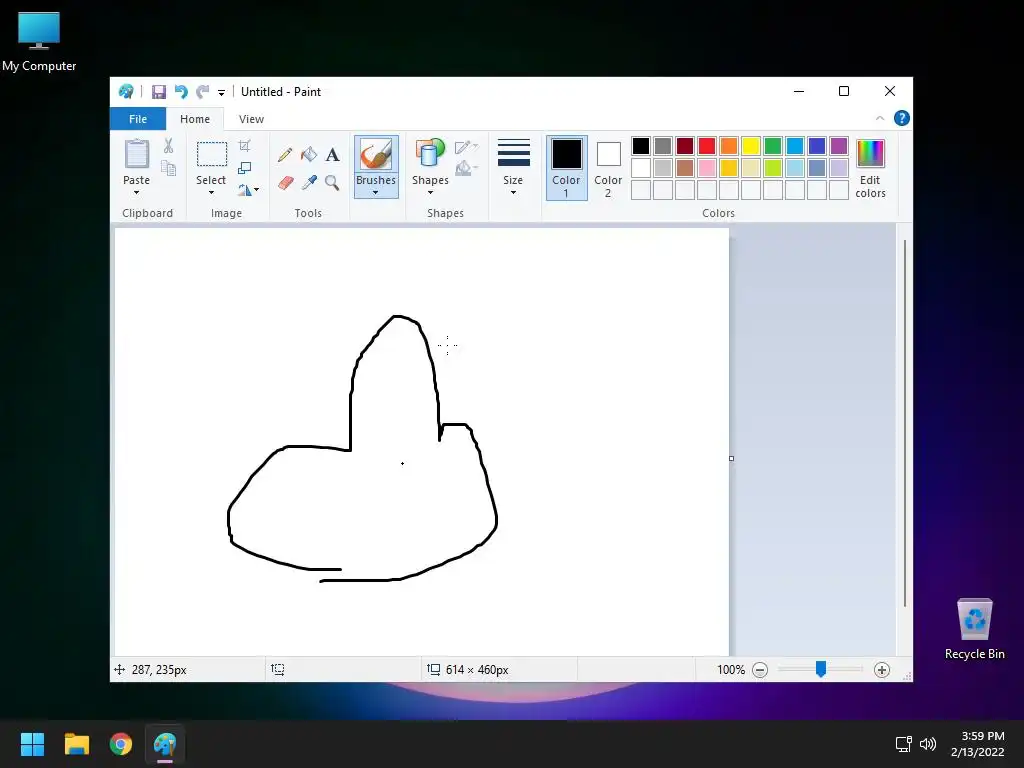
Task: Redo the last undone action
Action: click(x=203, y=92)
